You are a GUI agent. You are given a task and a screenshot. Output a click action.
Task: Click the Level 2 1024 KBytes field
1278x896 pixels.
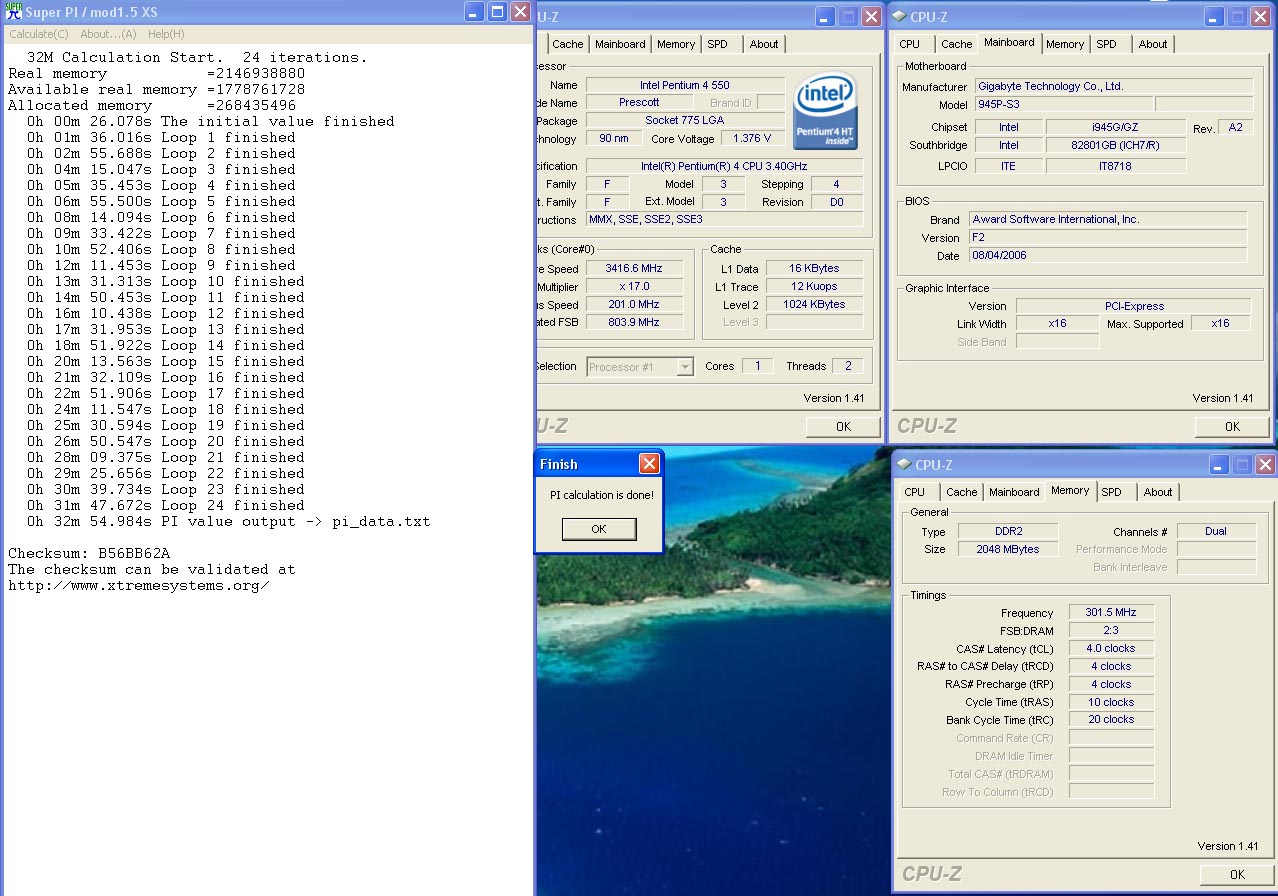(x=814, y=305)
